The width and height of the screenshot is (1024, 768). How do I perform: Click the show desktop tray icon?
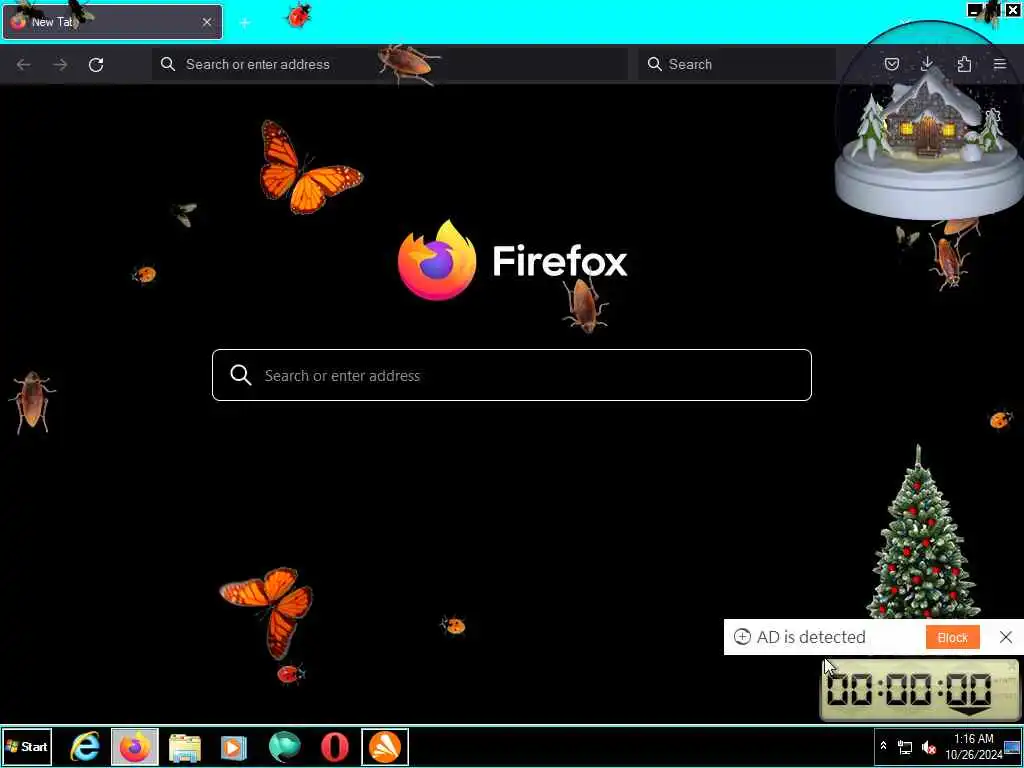tap(1012, 746)
